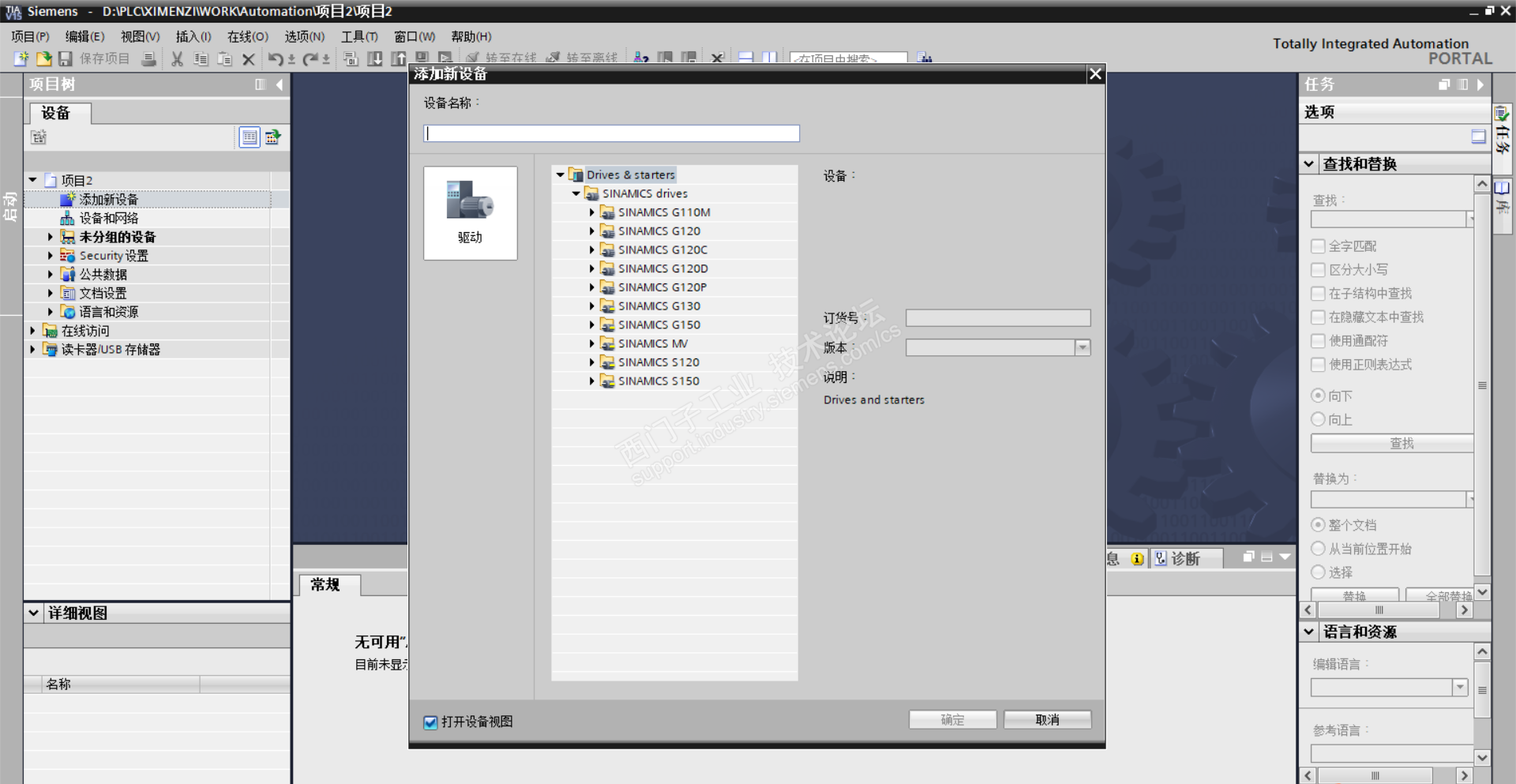Click the info icon beside 诊断 tab
Image resolution: width=1516 pixels, height=784 pixels.
click(1137, 559)
